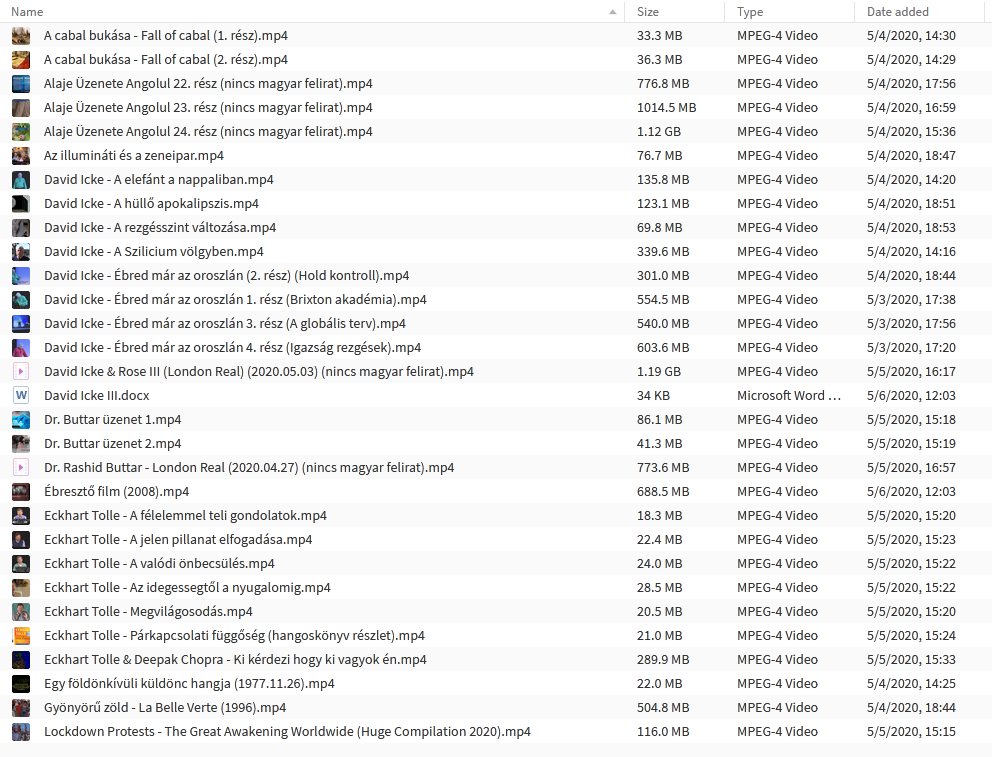Click thumbnail of A elefánt a nappaliban.mp4
The image size is (992, 757).
pos(21,180)
